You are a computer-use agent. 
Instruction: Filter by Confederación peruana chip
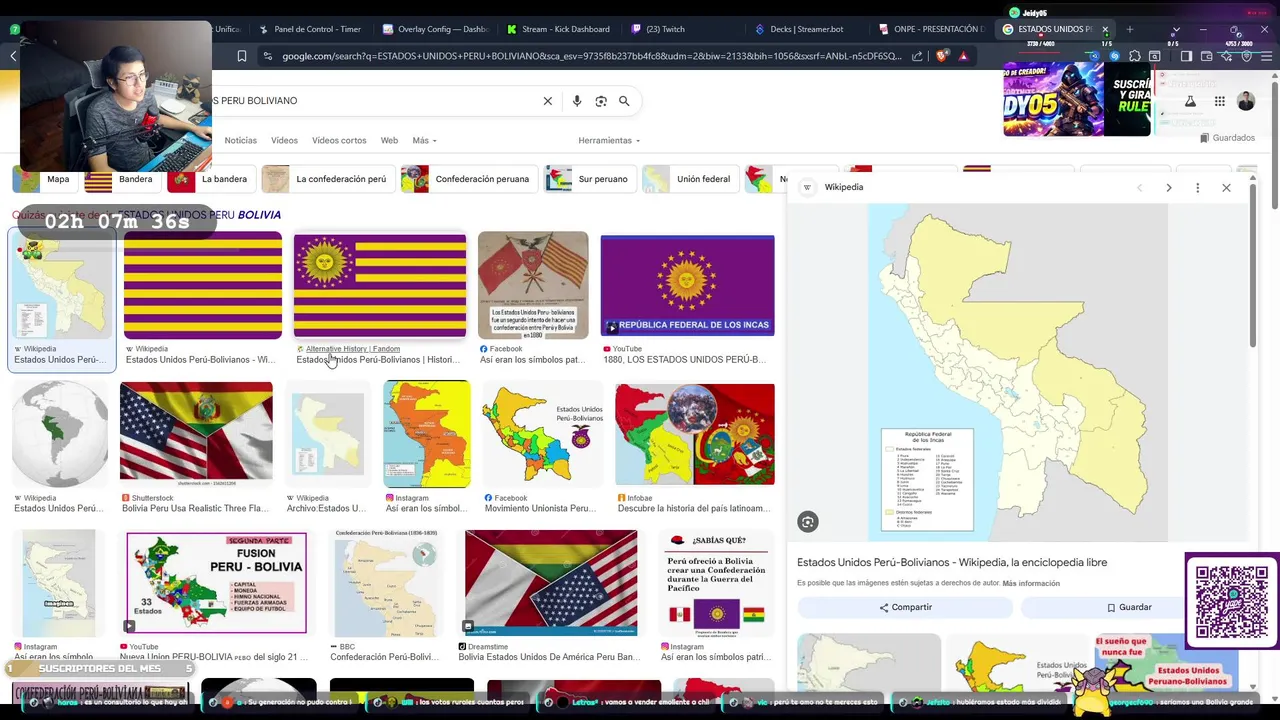coord(469,179)
